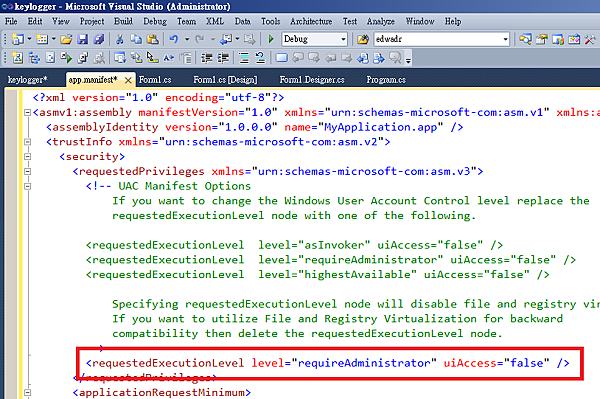Comment out the selected lines icon
This screenshot has width=600, height=399.
click(x=244, y=58)
